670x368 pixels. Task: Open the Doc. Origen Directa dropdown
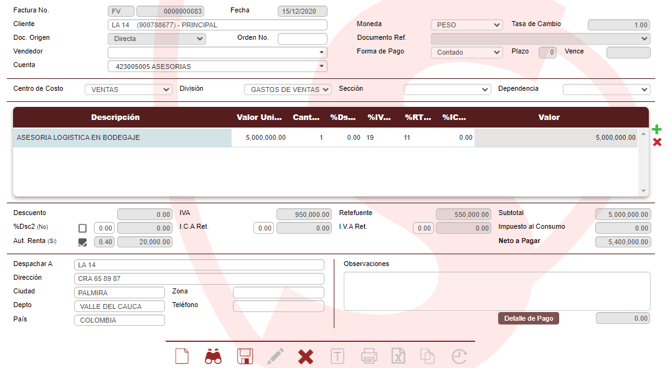click(157, 38)
